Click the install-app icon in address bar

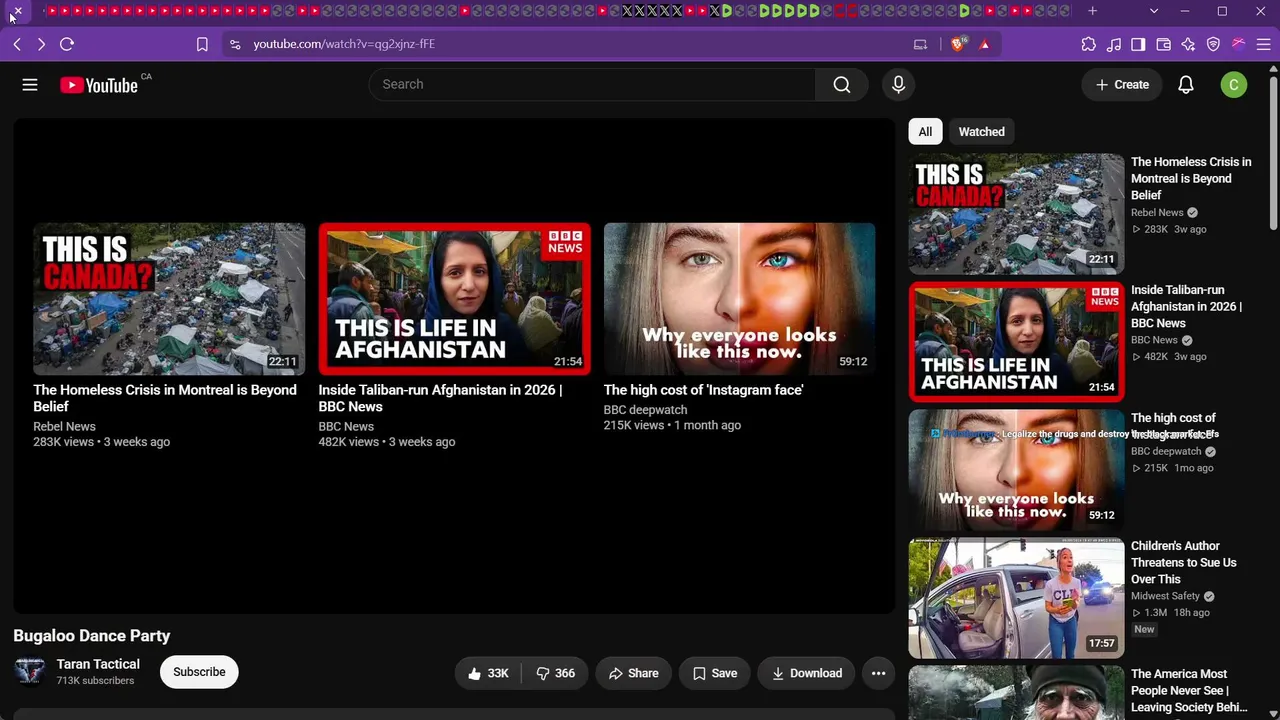tap(920, 44)
